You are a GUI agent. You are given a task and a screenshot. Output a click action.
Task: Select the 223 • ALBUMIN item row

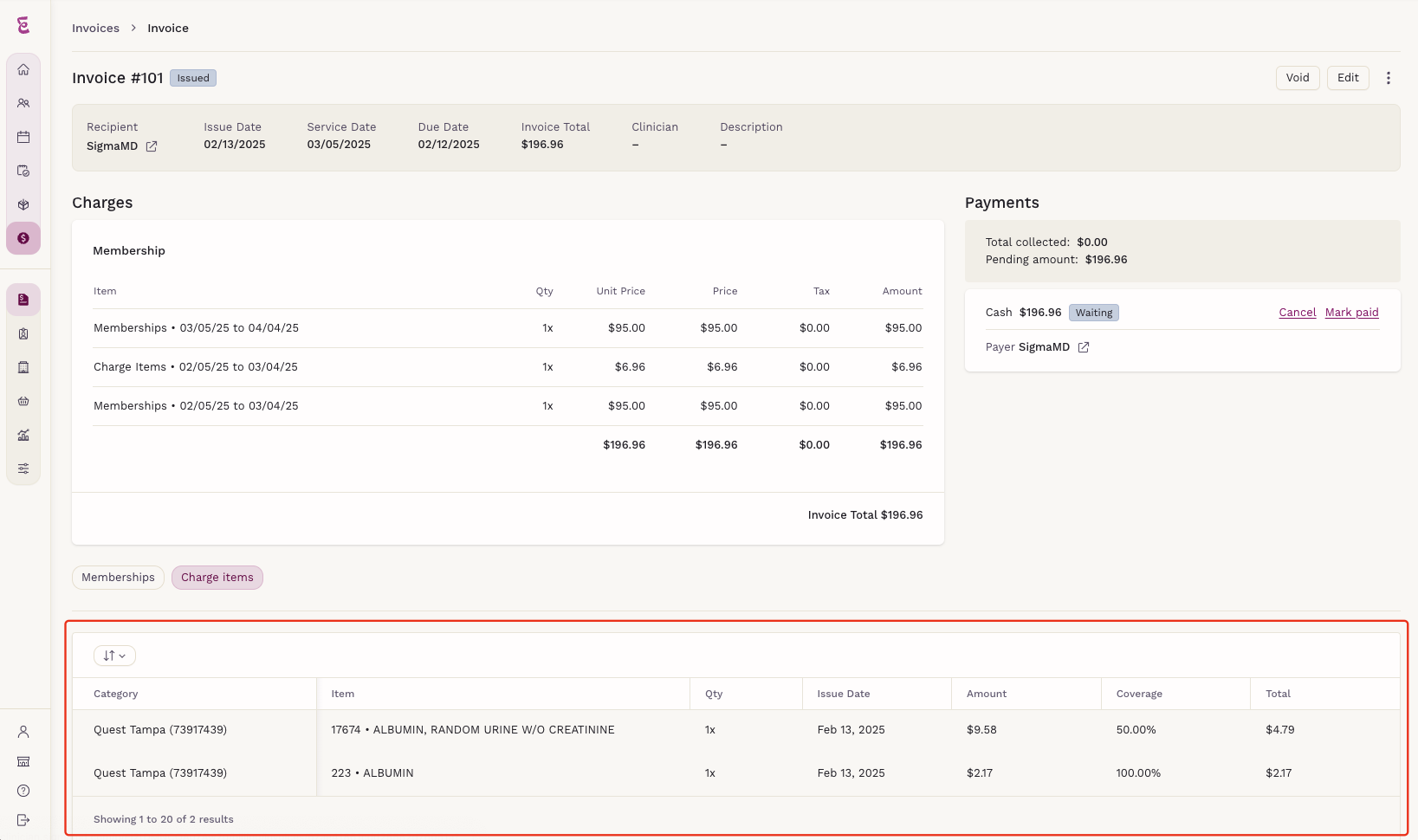[x=736, y=773]
